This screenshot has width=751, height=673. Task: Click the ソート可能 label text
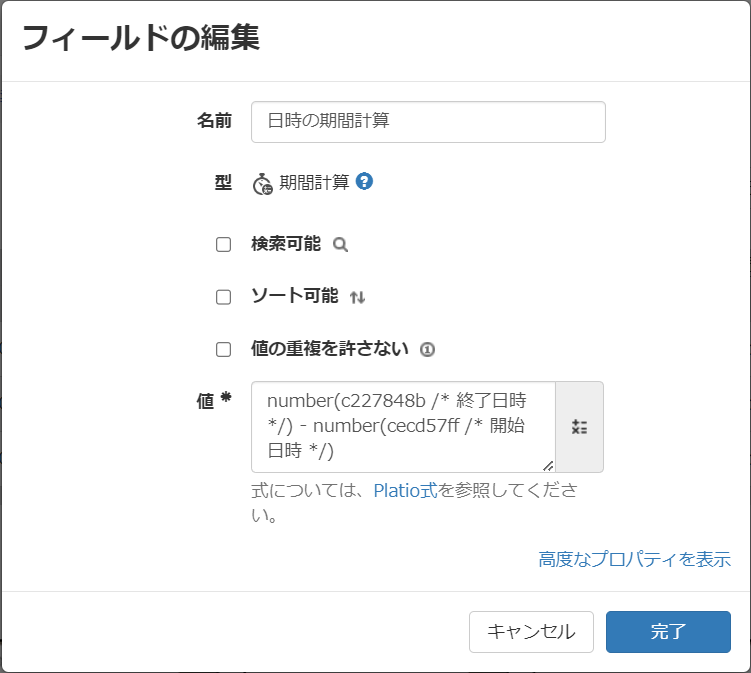coord(295,296)
